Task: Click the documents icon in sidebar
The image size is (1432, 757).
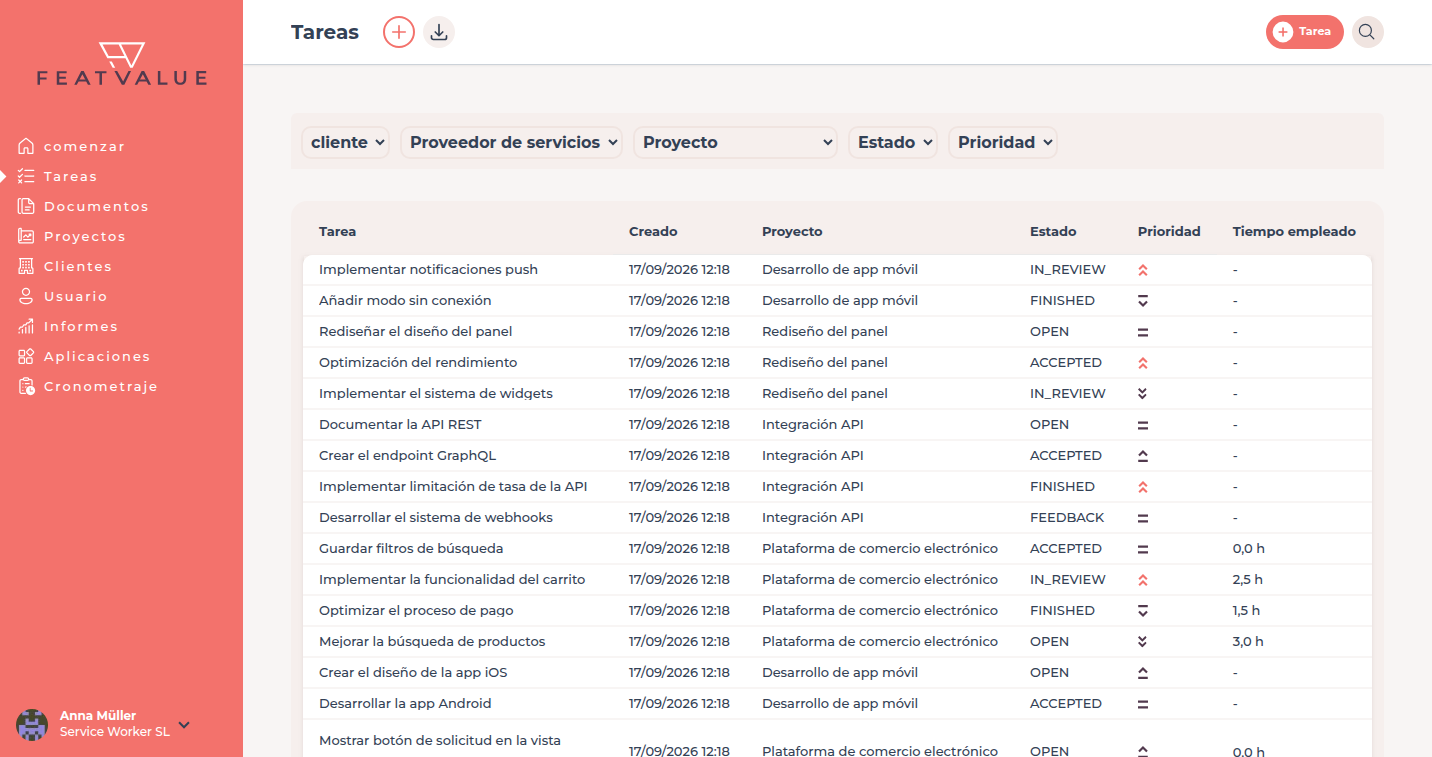Action: click(x=26, y=206)
